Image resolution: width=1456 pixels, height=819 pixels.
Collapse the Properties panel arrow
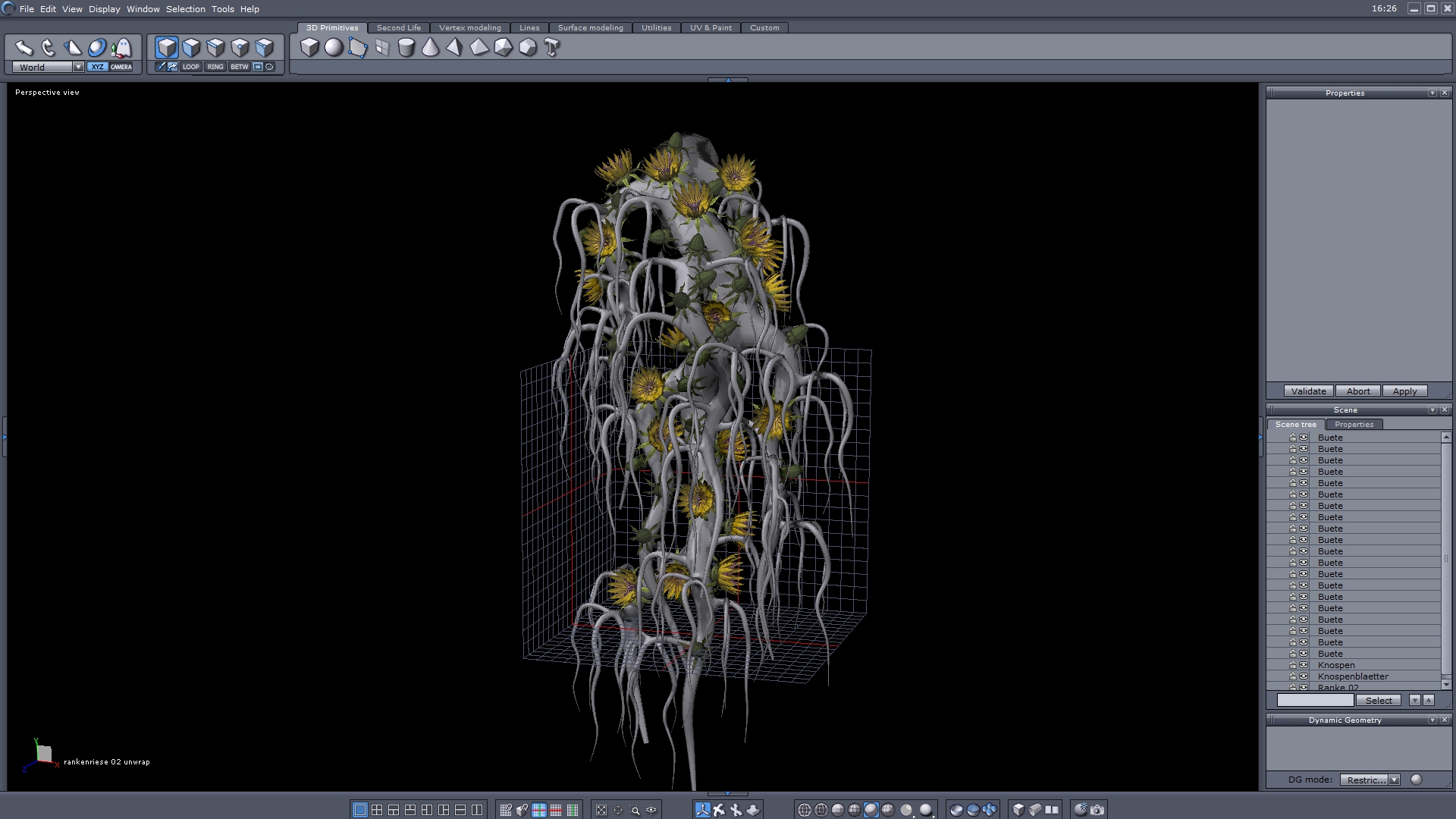pyautogui.click(x=1432, y=93)
